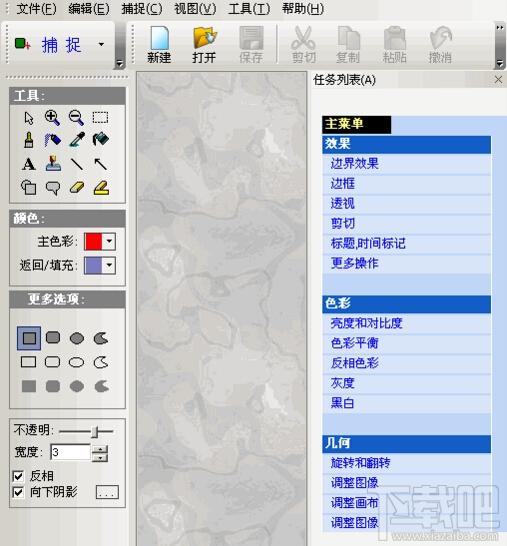This screenshot has height=546, width=507.
Task: Toggle the 向下阴影 checkbox
Action: click(x=18, y=492)
